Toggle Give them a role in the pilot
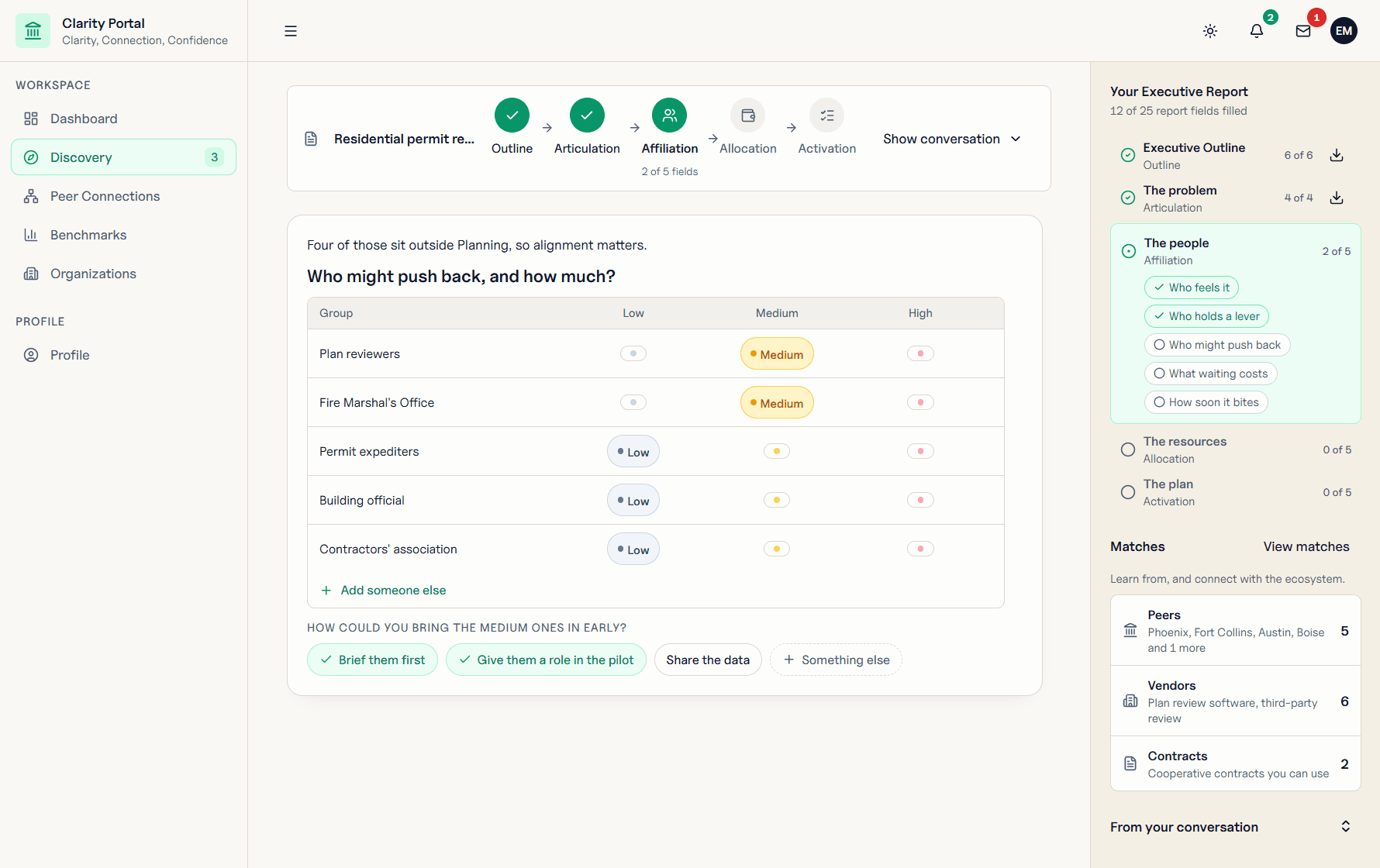This screenshot has width=1380, height=868. [546, 660]
